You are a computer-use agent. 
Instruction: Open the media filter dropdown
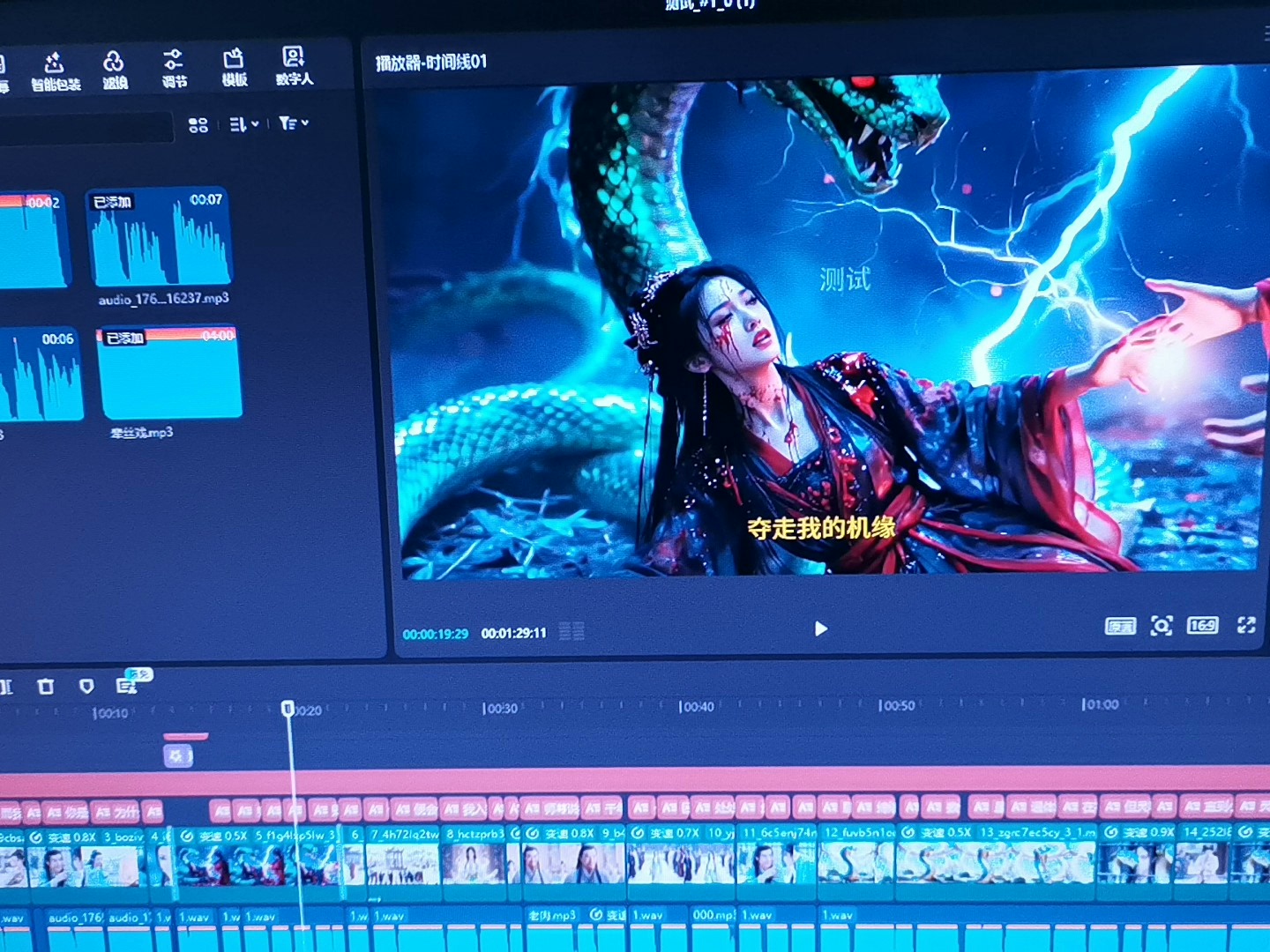(294, 123)
